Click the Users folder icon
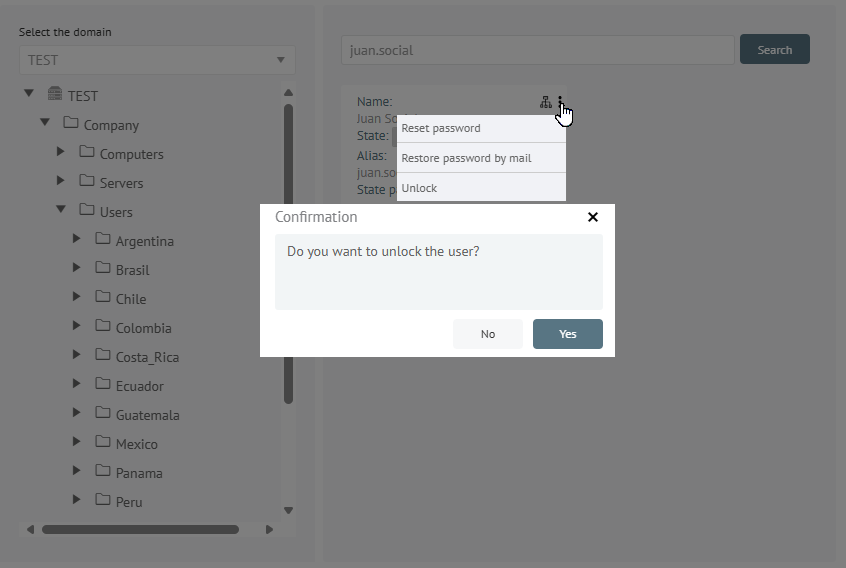The image size is (846, 568). click(87, 209)
